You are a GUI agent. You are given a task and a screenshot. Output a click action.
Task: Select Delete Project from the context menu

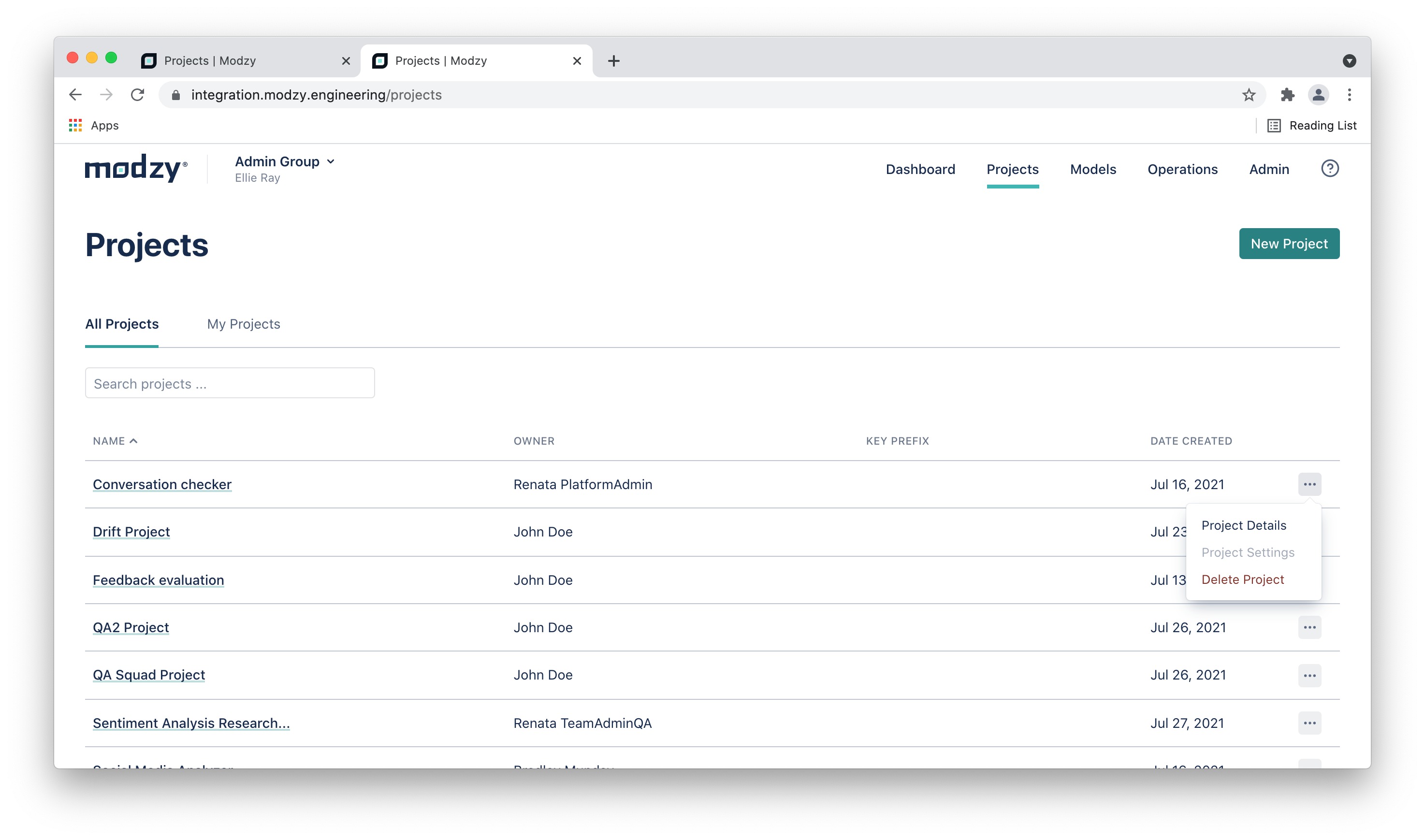tap(1242, 579)
